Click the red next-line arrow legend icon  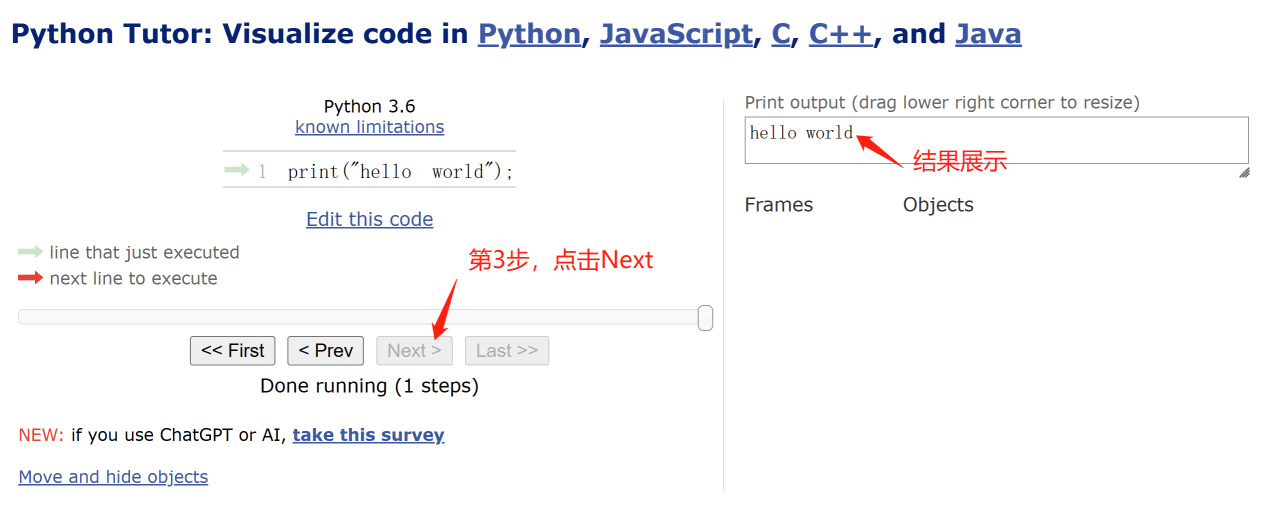point(31,278)
